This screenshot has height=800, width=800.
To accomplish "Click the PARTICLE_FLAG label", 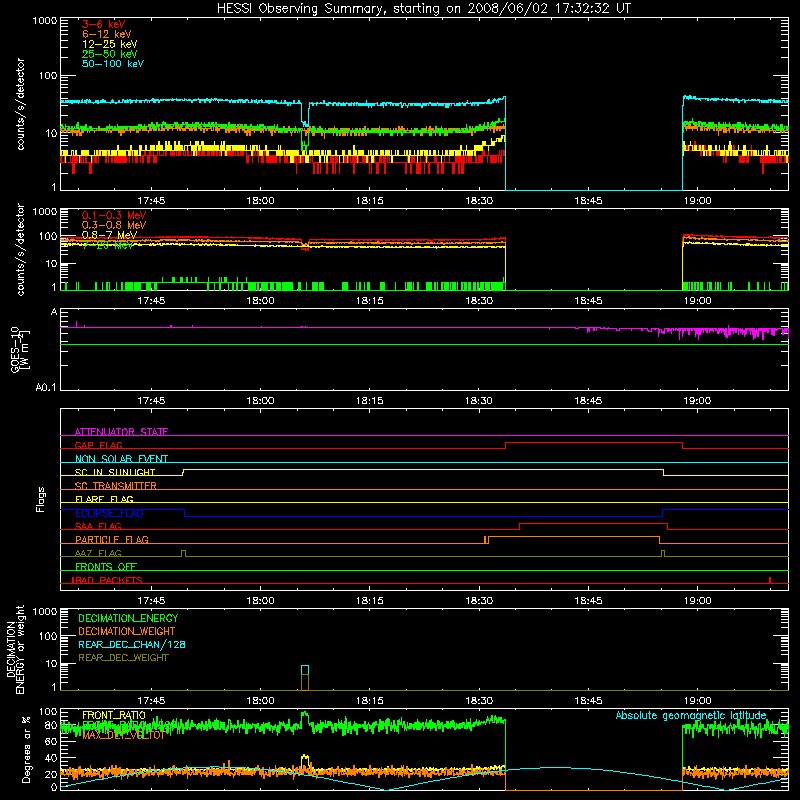I will click(112, 539).
